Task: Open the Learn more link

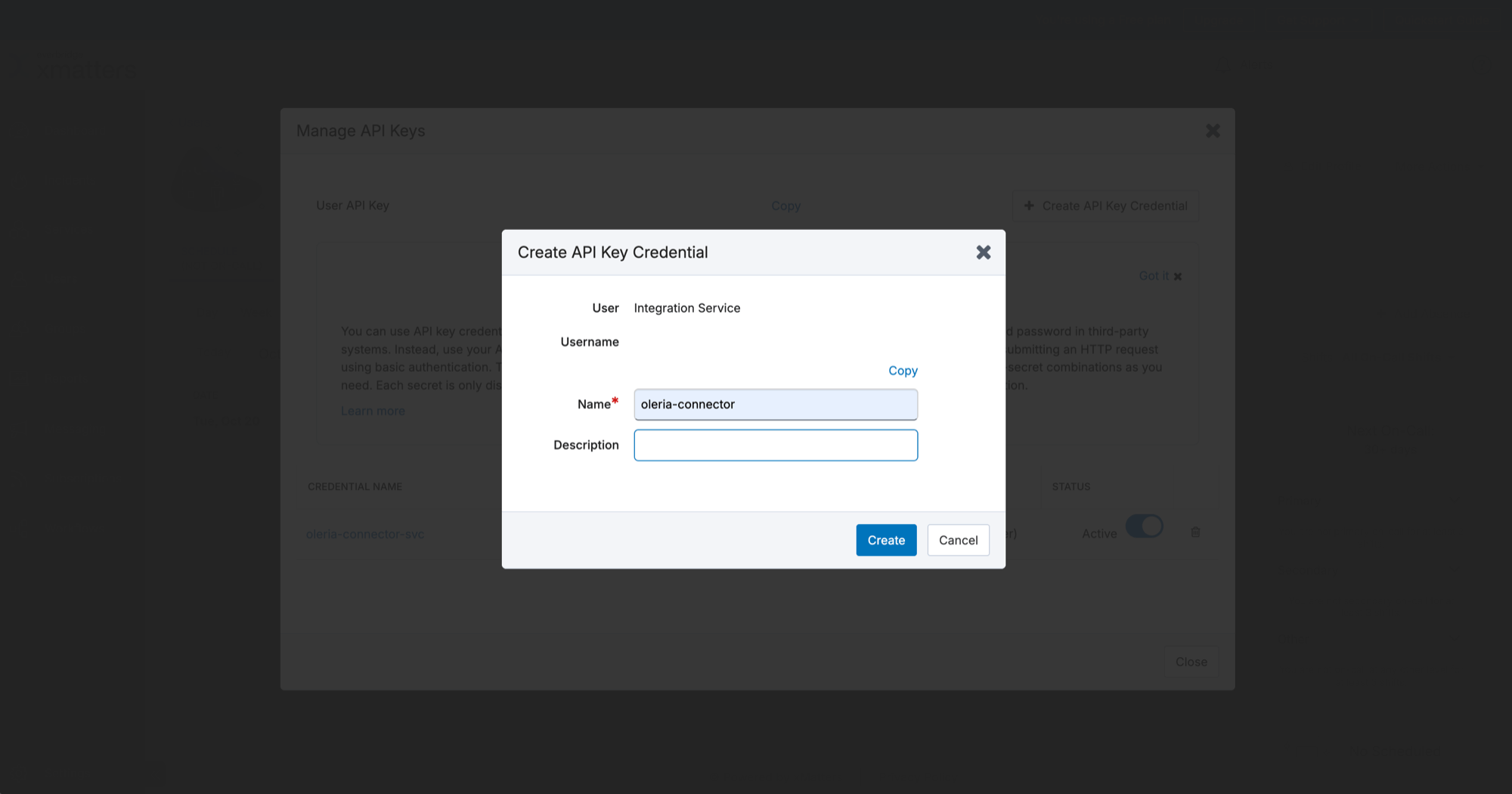Action: click(373, 411)
